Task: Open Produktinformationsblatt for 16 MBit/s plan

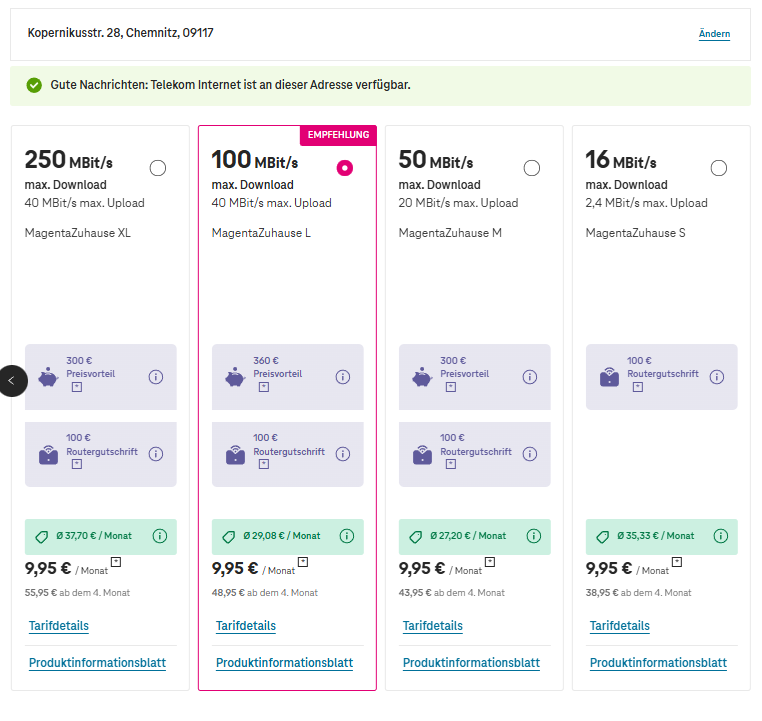Action: click(658, 663)
